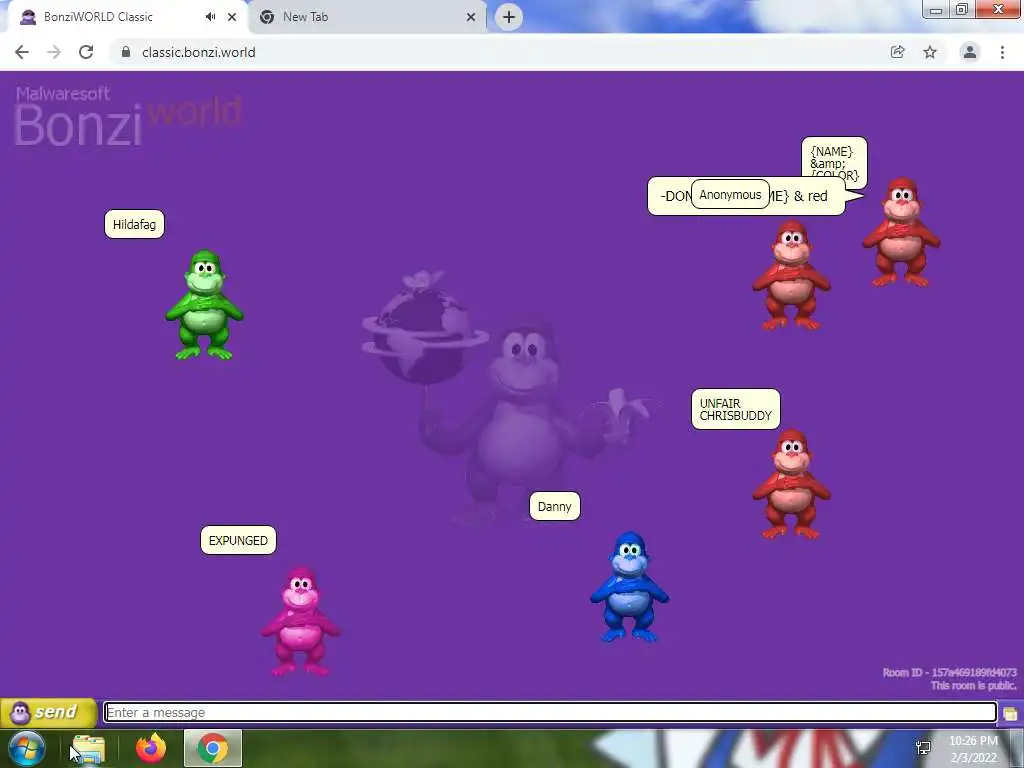
Task: Close the New Tab tab
Action: [x=471, y=17]
